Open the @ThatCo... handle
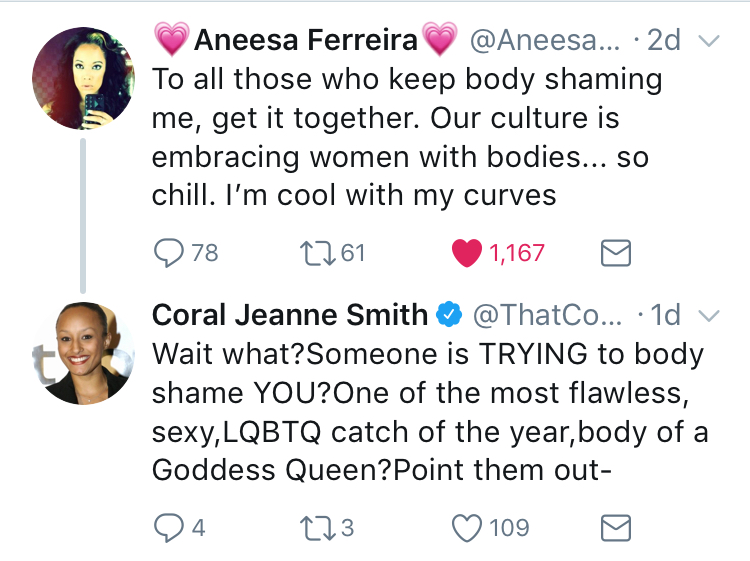The image size is (750, 561). point(548,315)
